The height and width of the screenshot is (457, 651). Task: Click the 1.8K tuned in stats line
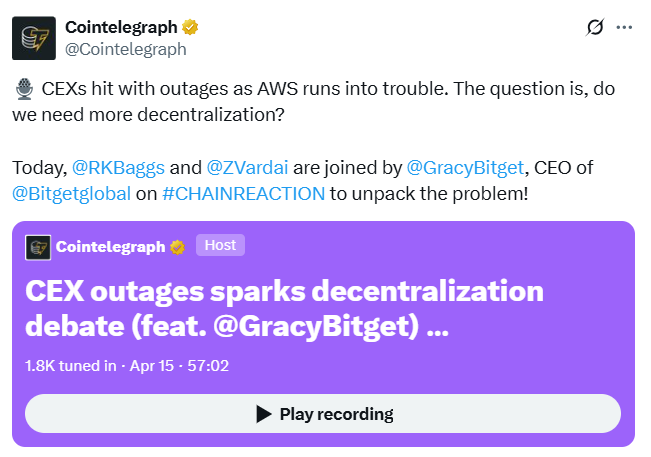click(127, 365)
